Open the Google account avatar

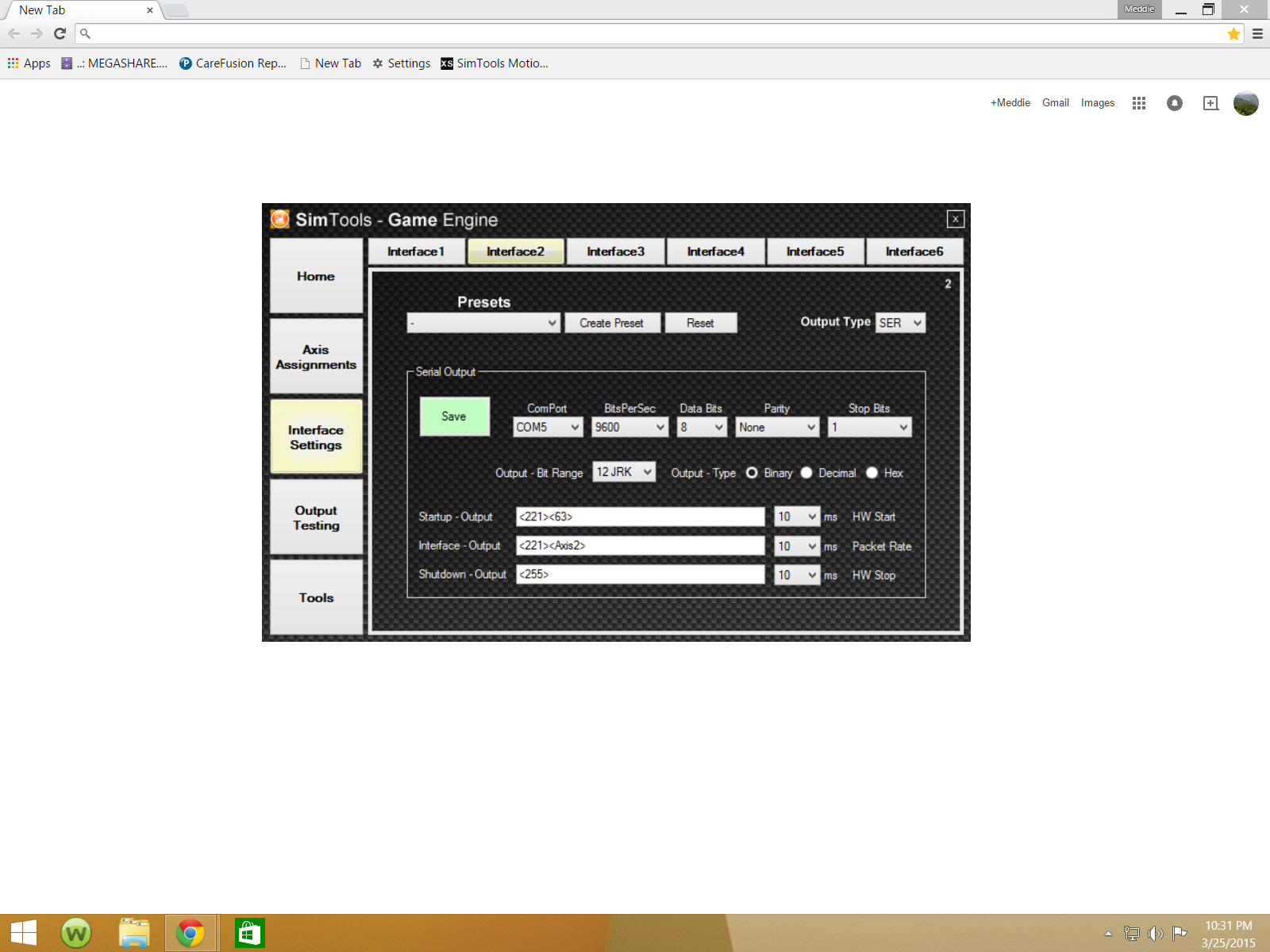1246,103
